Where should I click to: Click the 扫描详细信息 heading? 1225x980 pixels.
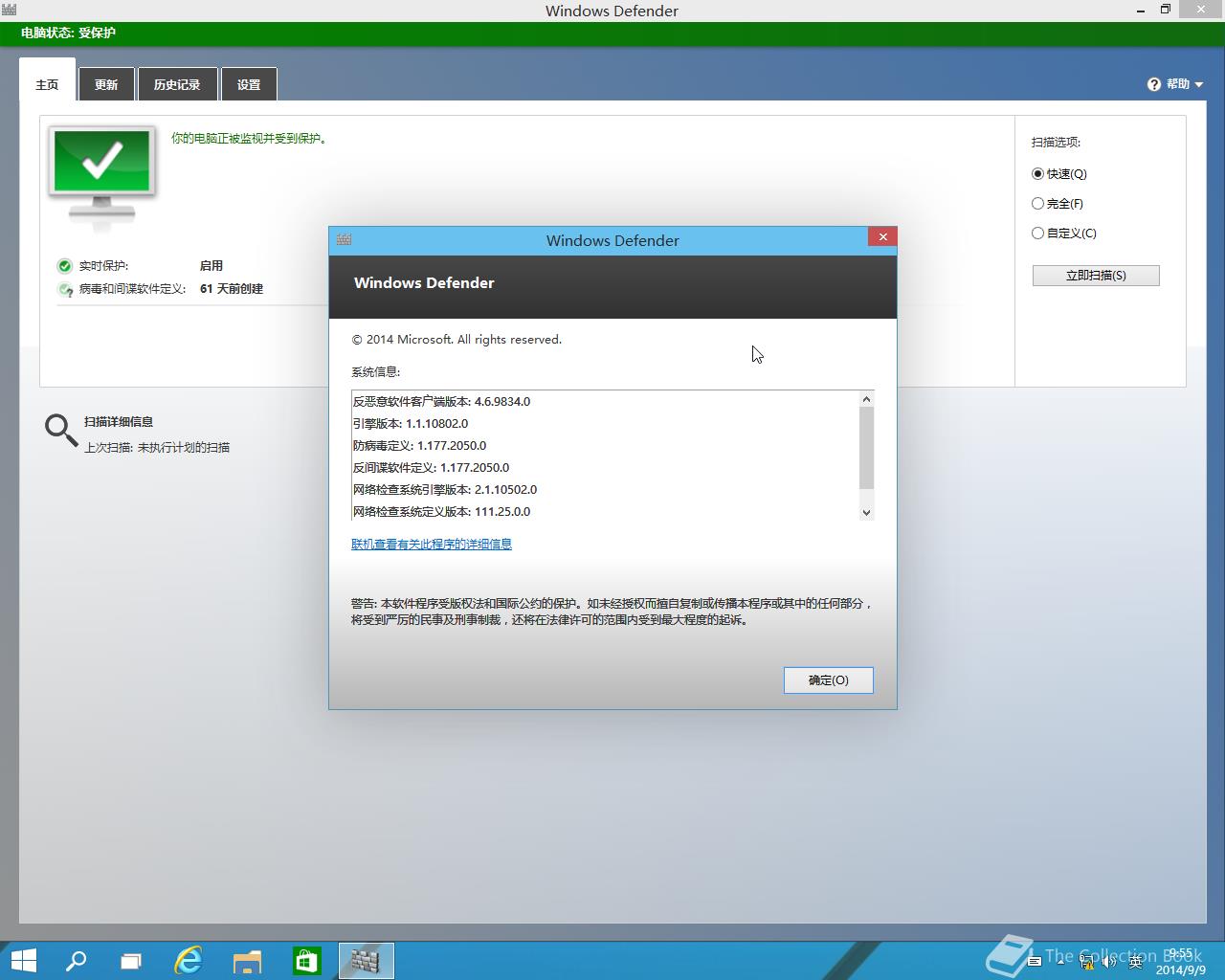(119, 422)
